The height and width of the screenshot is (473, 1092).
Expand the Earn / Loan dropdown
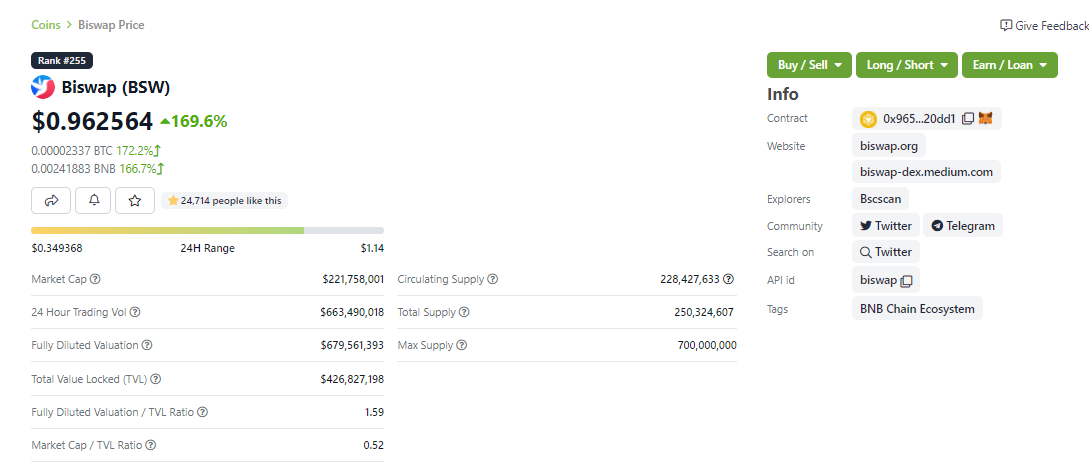coord(1010,65)
